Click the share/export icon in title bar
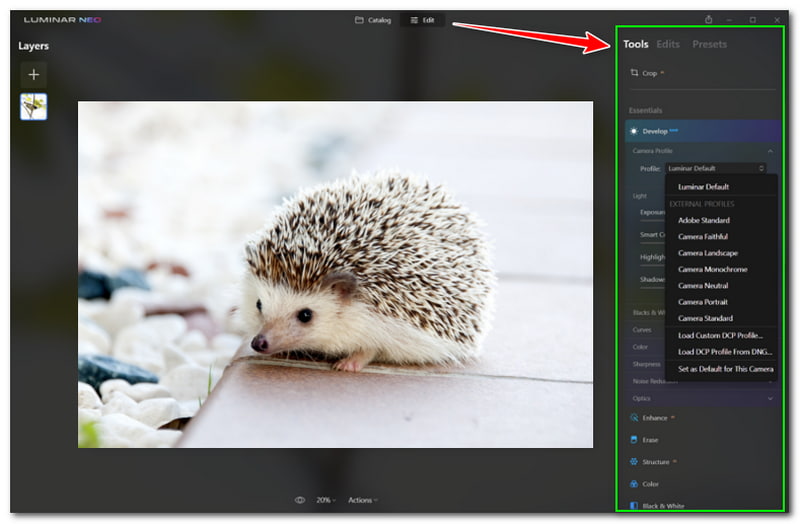800x524 pixels. [x=708, y=20]
